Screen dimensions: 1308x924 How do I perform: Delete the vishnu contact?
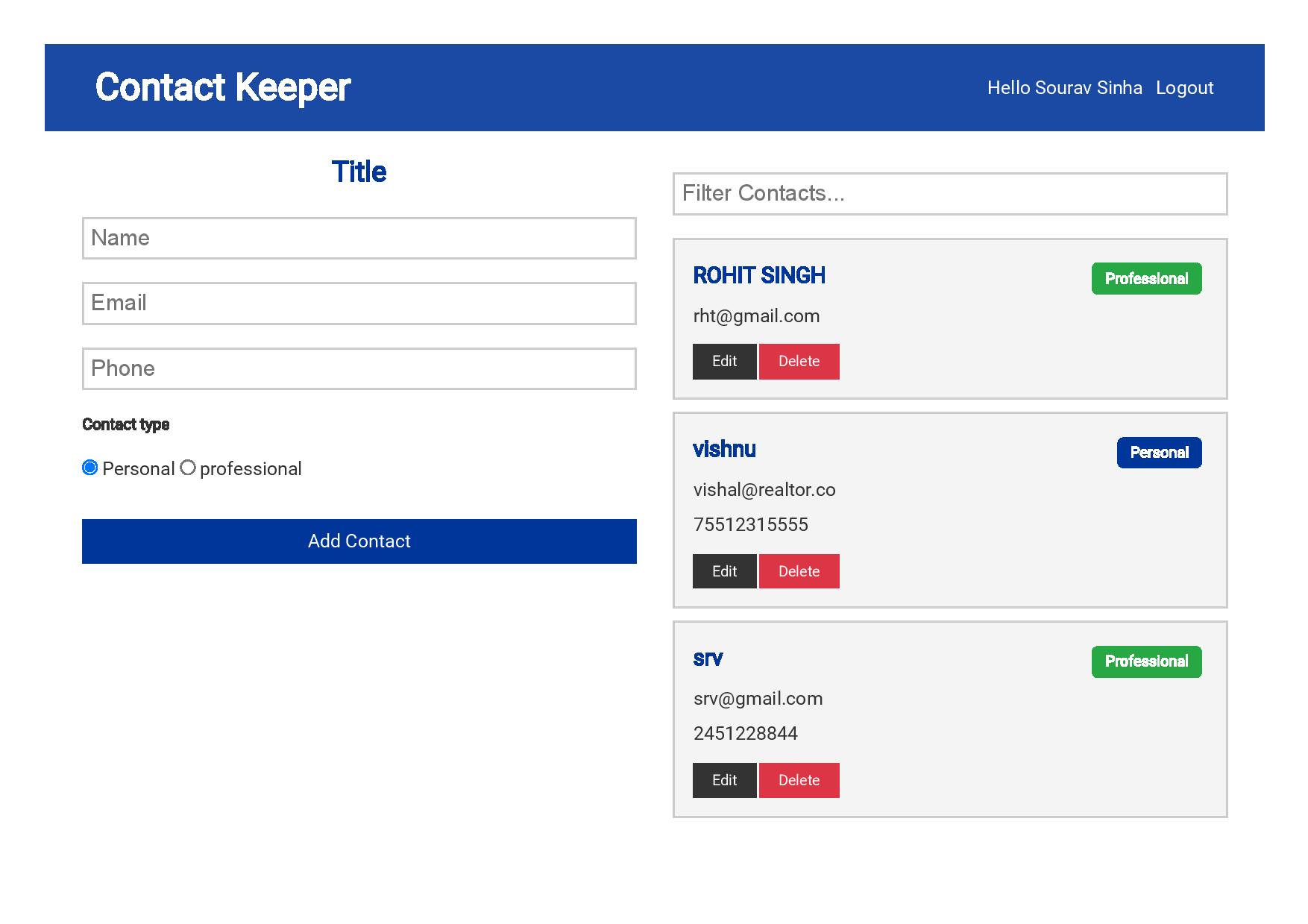[x=799, y=571]
